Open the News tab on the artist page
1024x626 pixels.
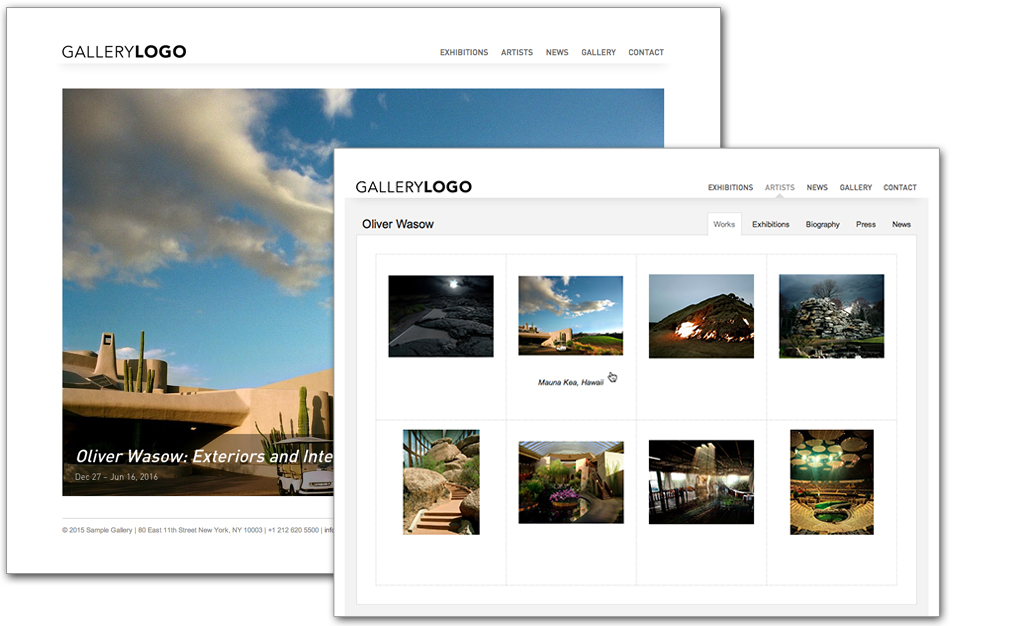pos(901,224)
